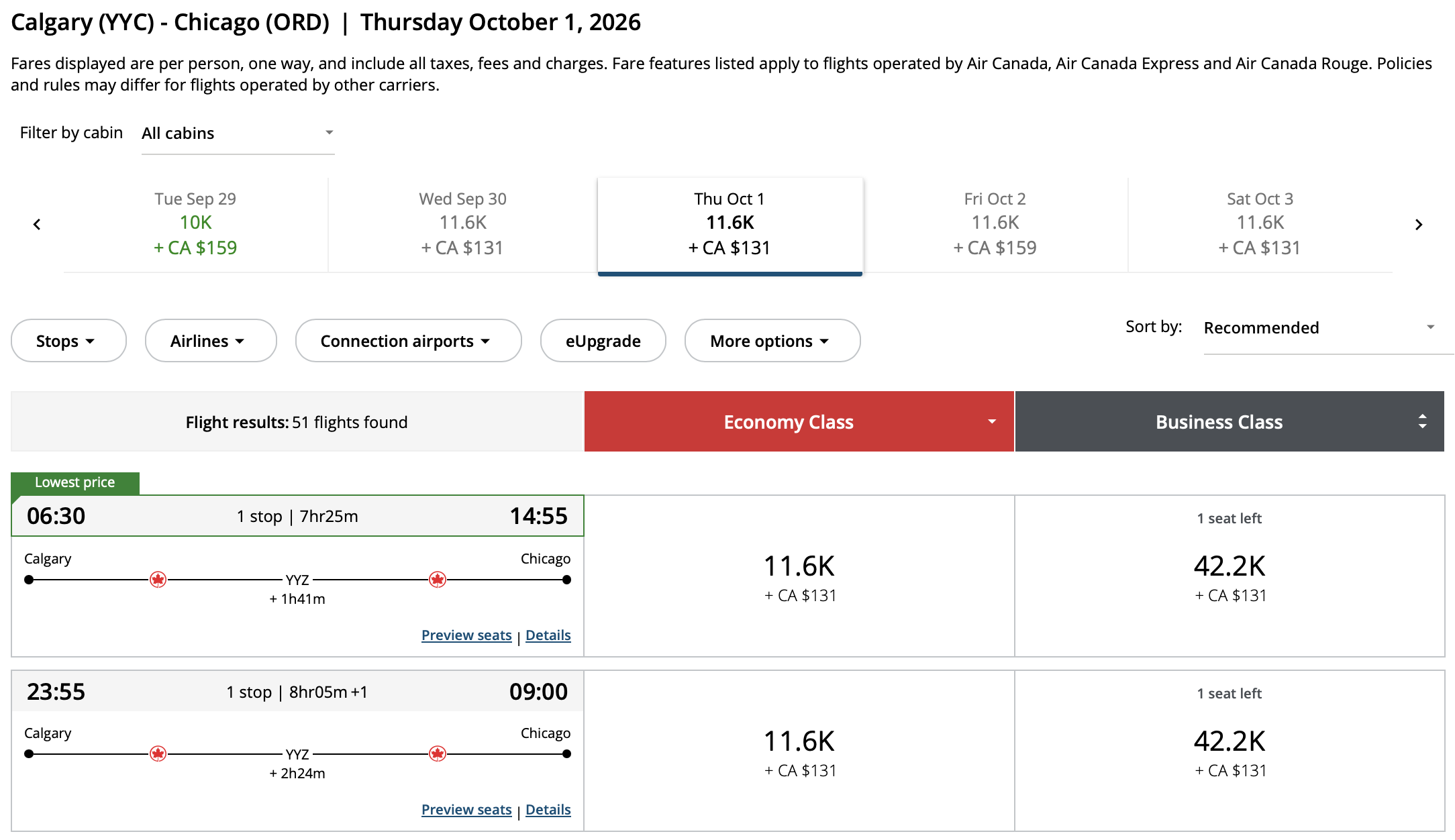The height and width of the screenshot is (840, 1455).
Task: Toggle the eUpgrade filter button
Action: pos(603,341)
